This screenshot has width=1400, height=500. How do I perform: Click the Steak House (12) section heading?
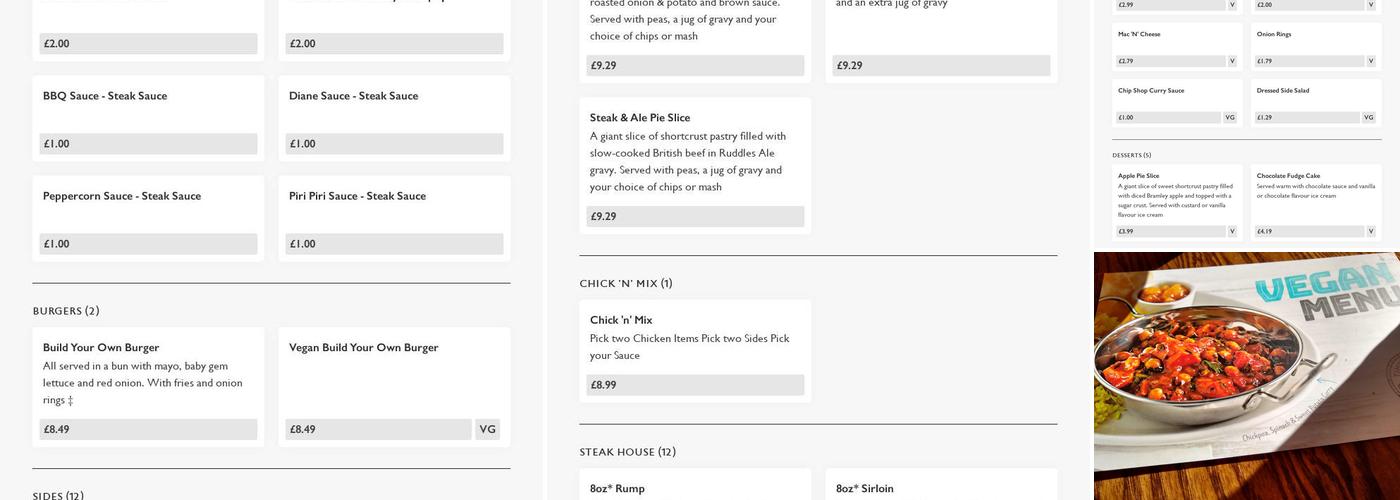pyautogui.click(x=627, y=452)
